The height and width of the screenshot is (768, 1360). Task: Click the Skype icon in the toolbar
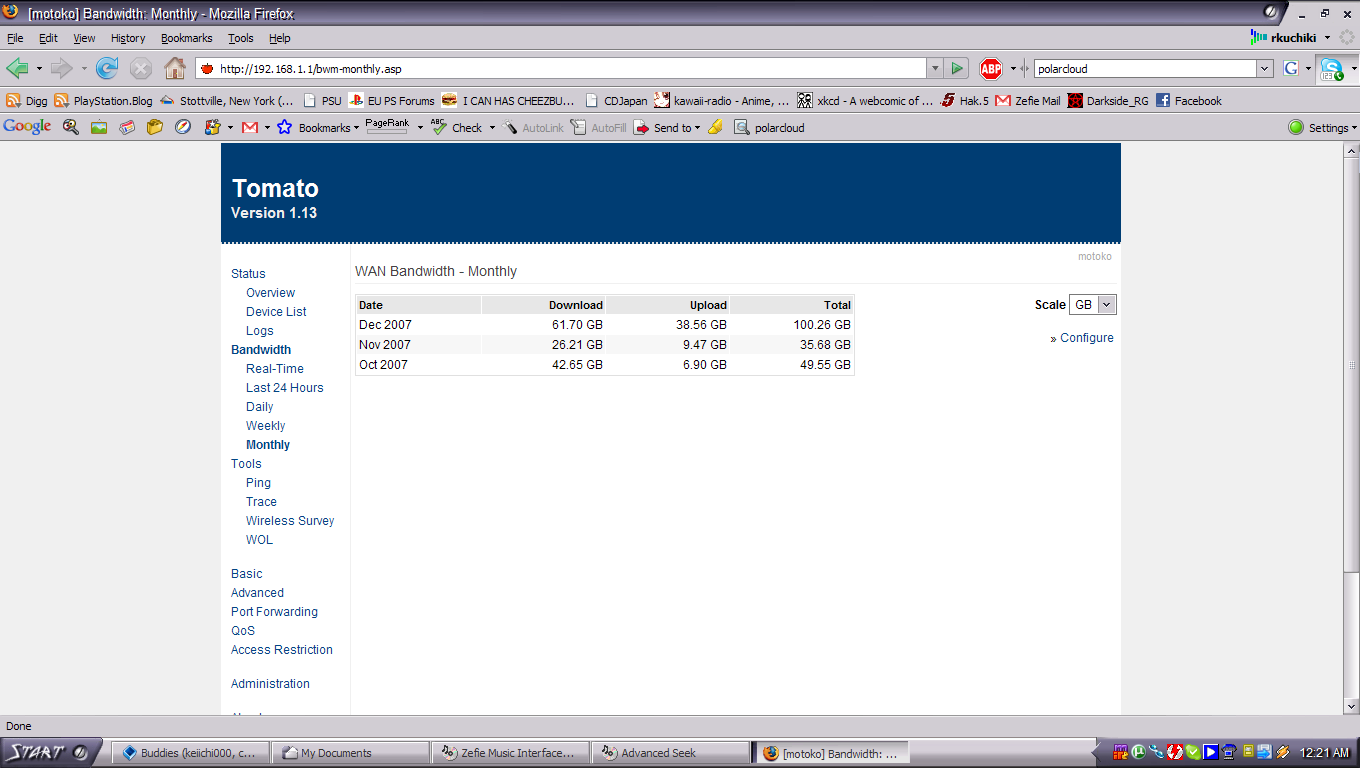coord(1331,69)
